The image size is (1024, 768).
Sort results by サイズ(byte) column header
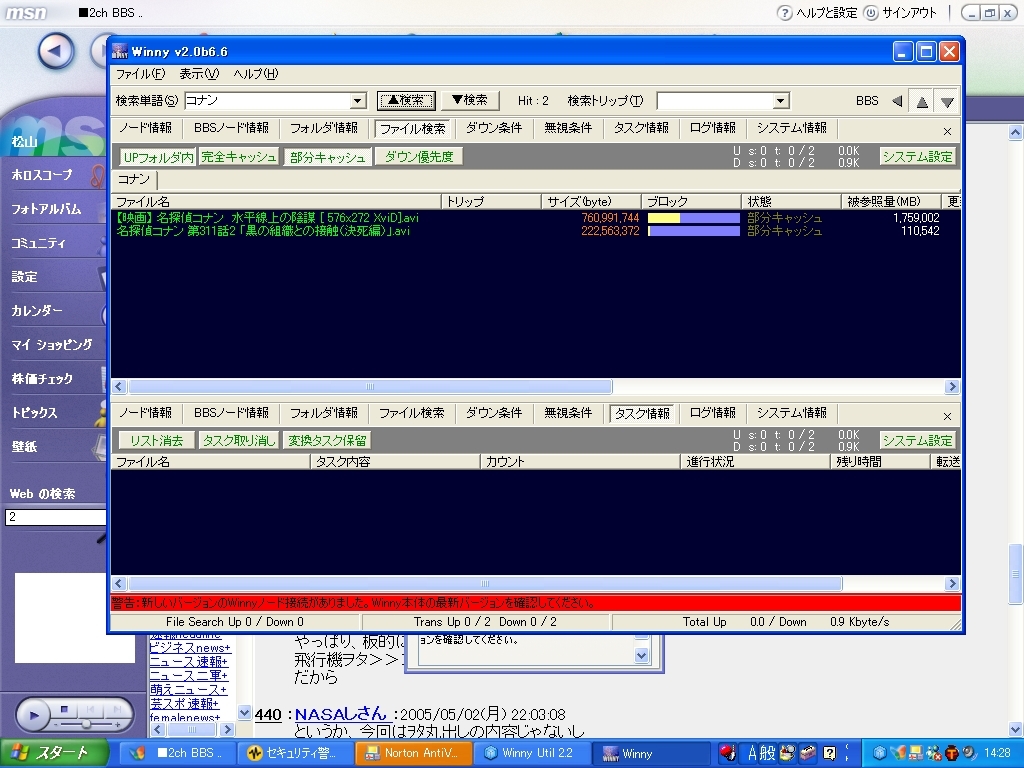coord(590,201)
